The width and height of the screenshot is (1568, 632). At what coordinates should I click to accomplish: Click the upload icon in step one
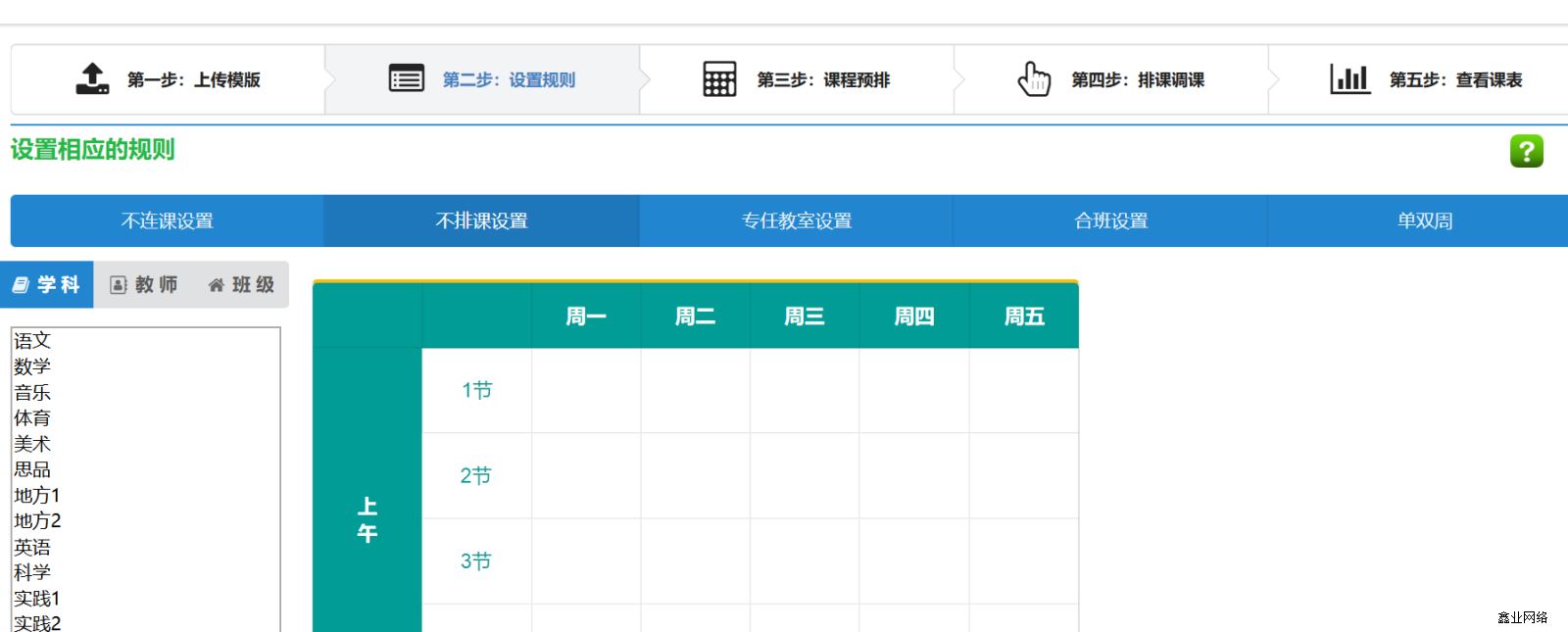(x=92, y=78)
